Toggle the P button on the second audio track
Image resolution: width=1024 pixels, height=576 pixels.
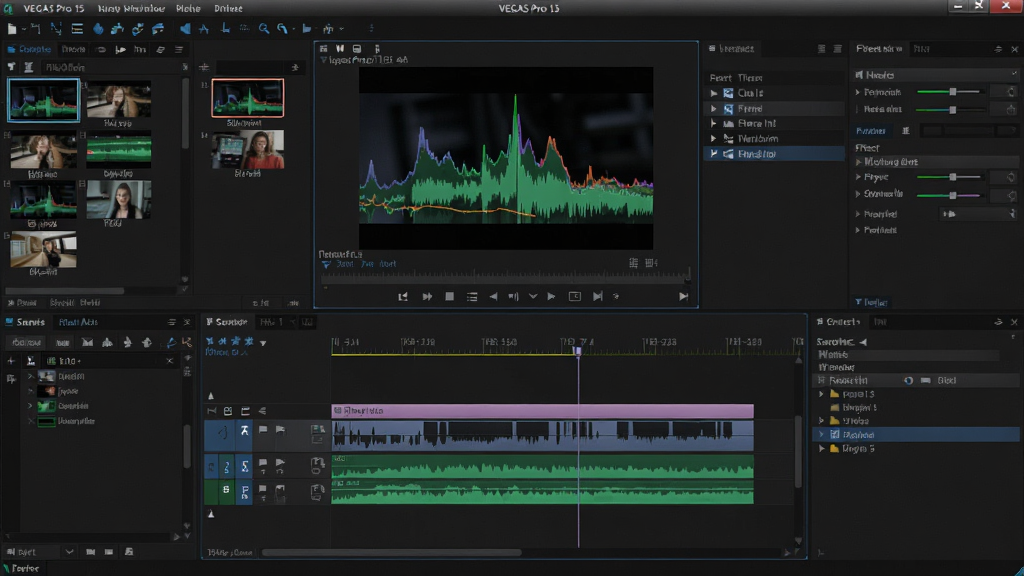(x=244, y=491)
